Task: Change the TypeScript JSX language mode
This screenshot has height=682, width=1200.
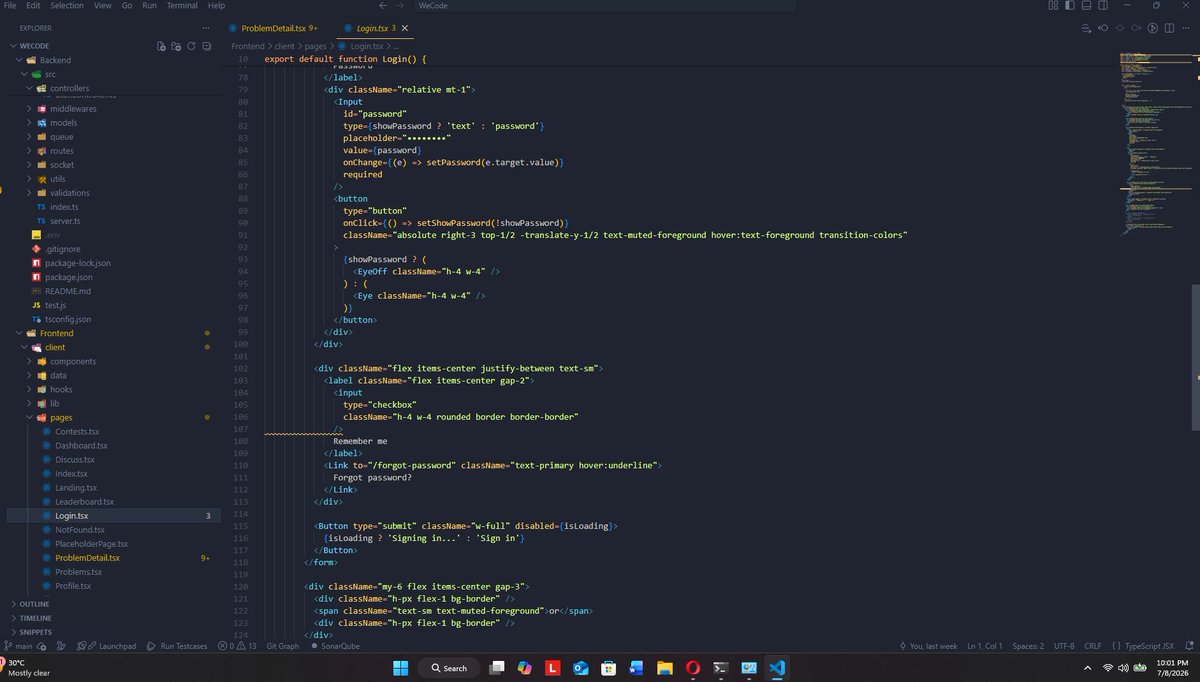Action: coord(1148,646)
